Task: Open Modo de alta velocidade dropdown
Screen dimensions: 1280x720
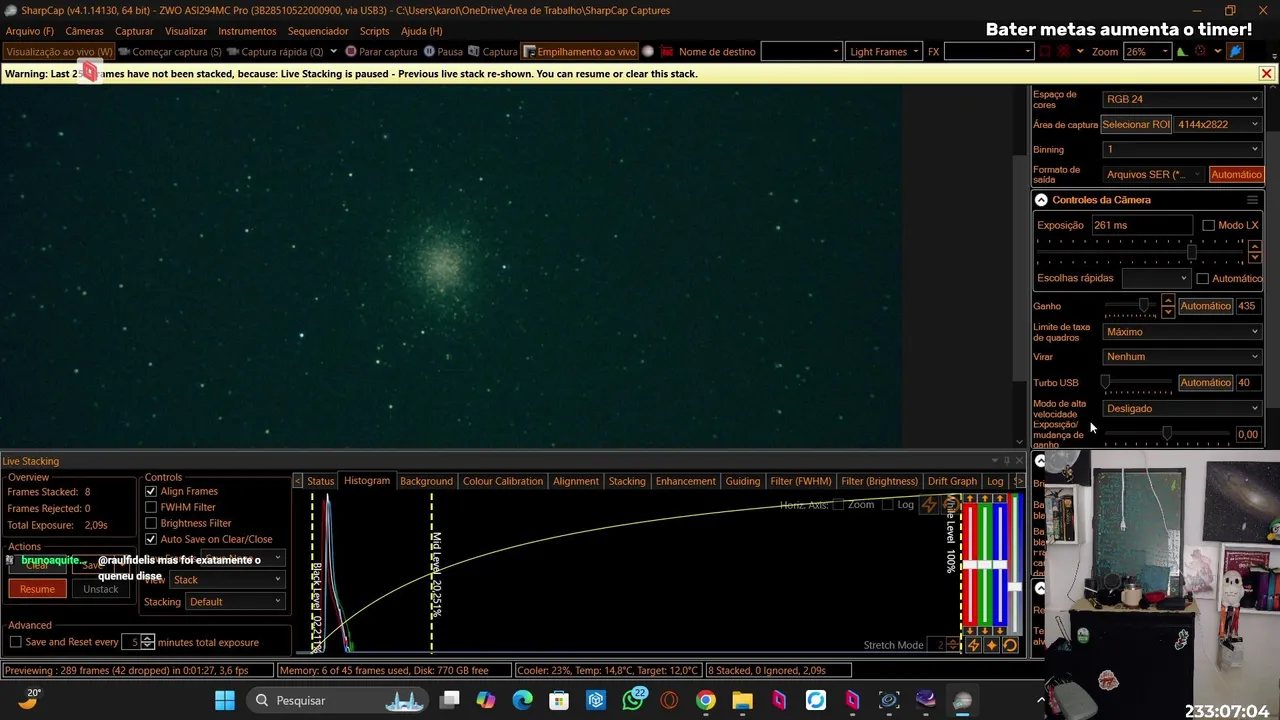Action: [1182, 409]
